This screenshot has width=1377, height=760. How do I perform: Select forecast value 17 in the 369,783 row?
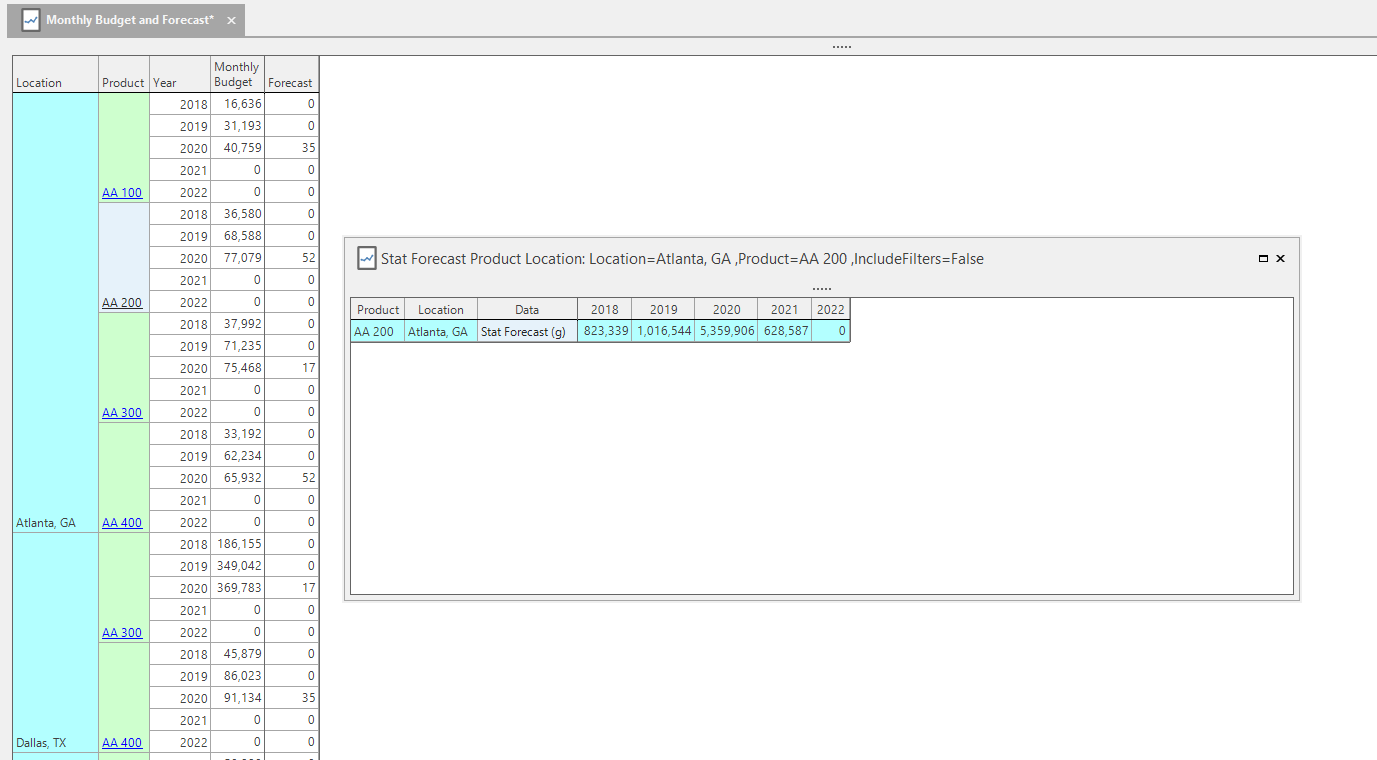click(291, 588)
